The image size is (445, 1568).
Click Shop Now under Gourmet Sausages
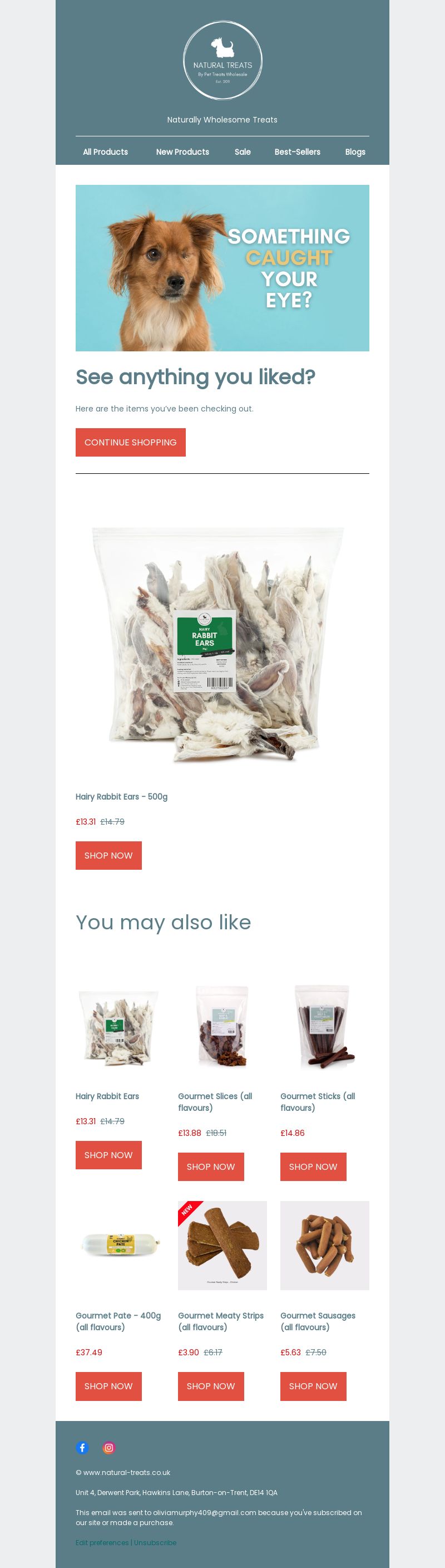click(x=313, y=1385)
